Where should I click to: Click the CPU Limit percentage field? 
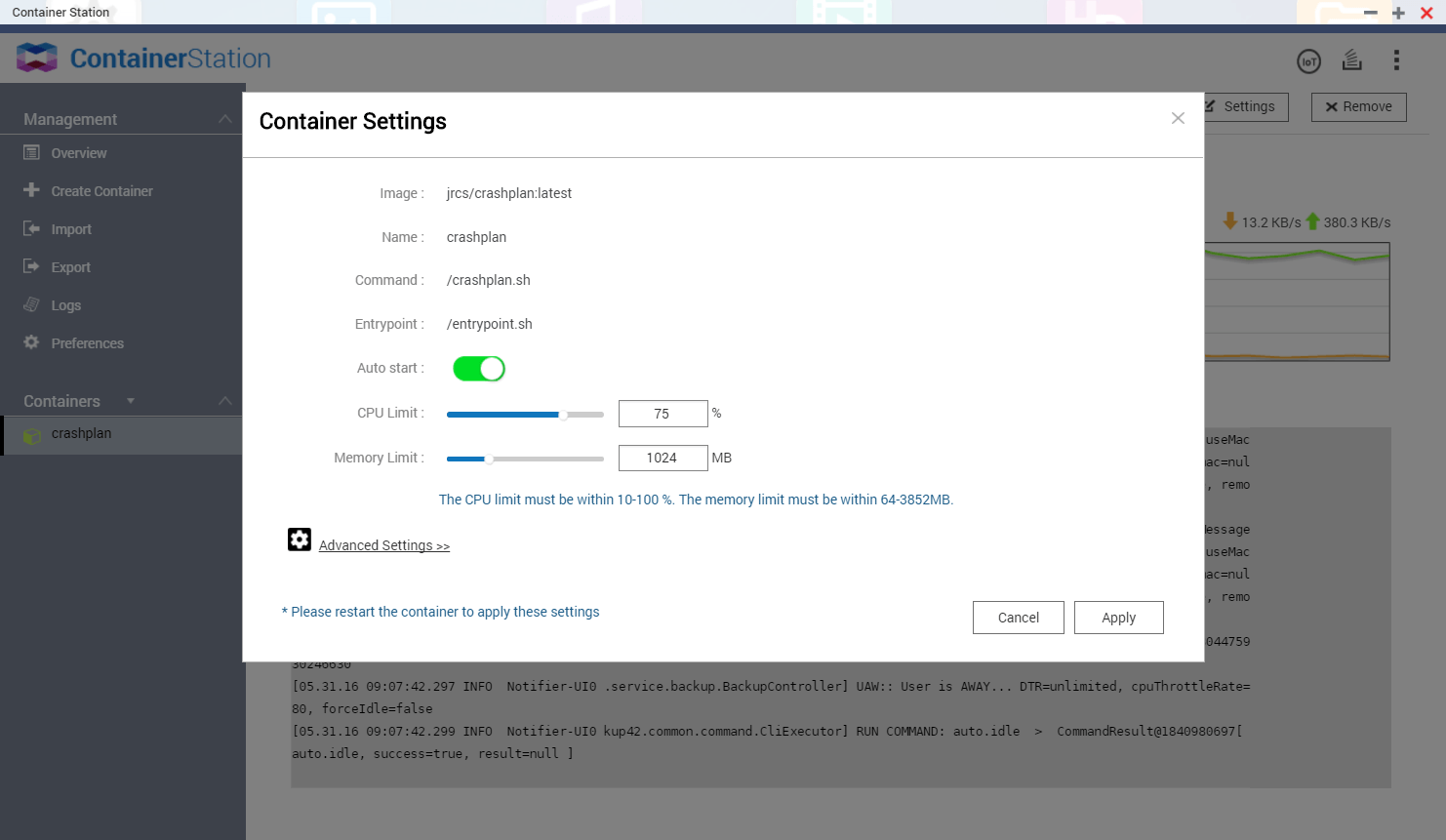pos(663,414)
